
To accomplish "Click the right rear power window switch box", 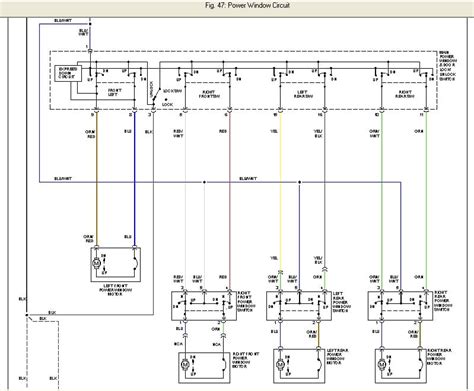I will [400, 306].
